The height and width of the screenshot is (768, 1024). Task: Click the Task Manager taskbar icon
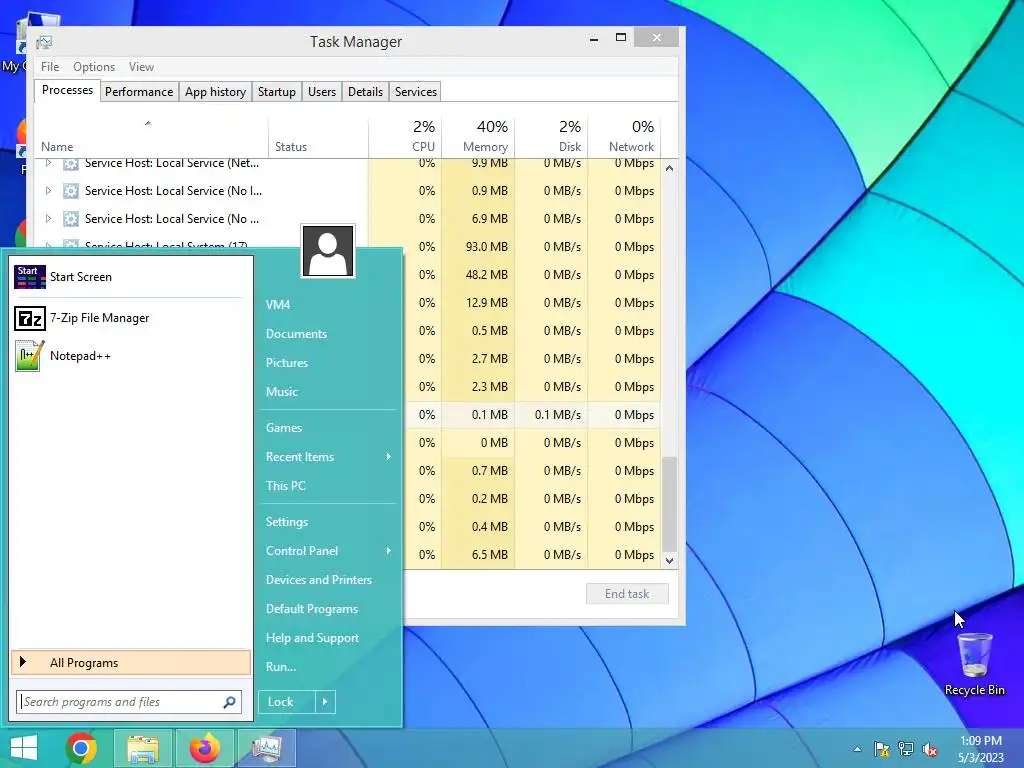(x=266, y=748)
